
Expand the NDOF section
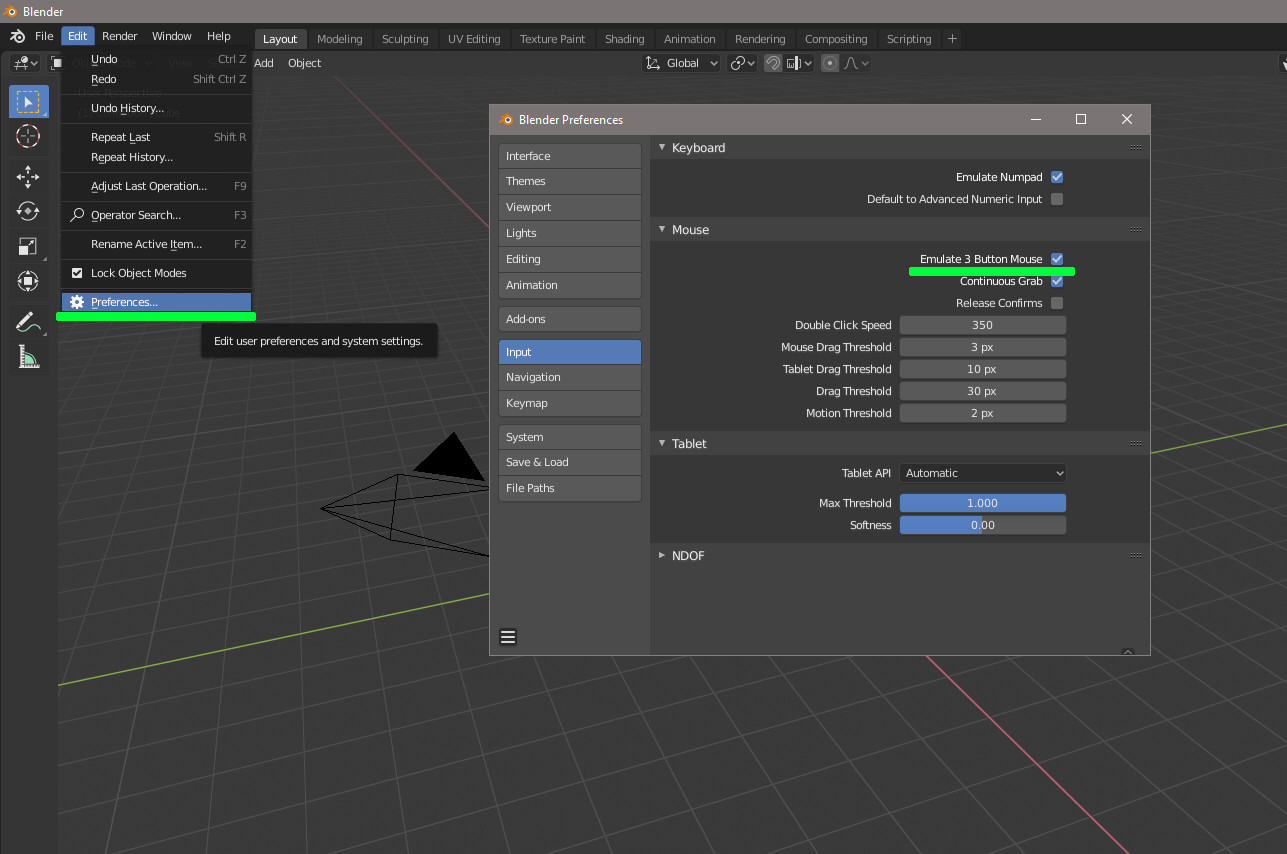[662, 555]
